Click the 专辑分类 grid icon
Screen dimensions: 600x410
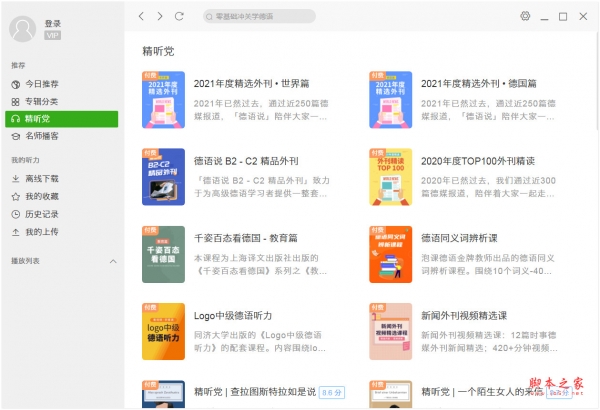click(16, 102)
